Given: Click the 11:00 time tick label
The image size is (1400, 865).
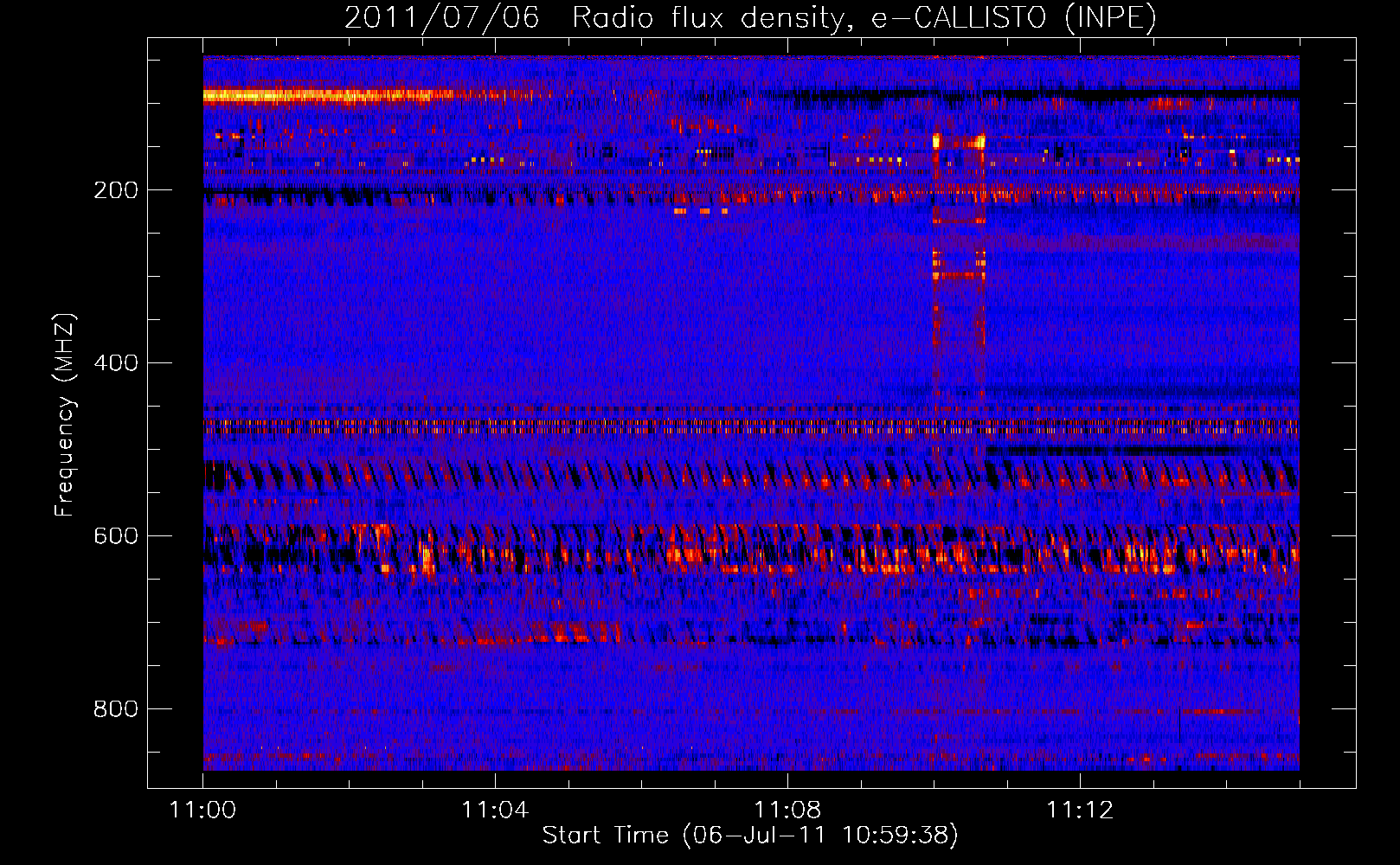Looking at the screenshot, I should (202, 811).
